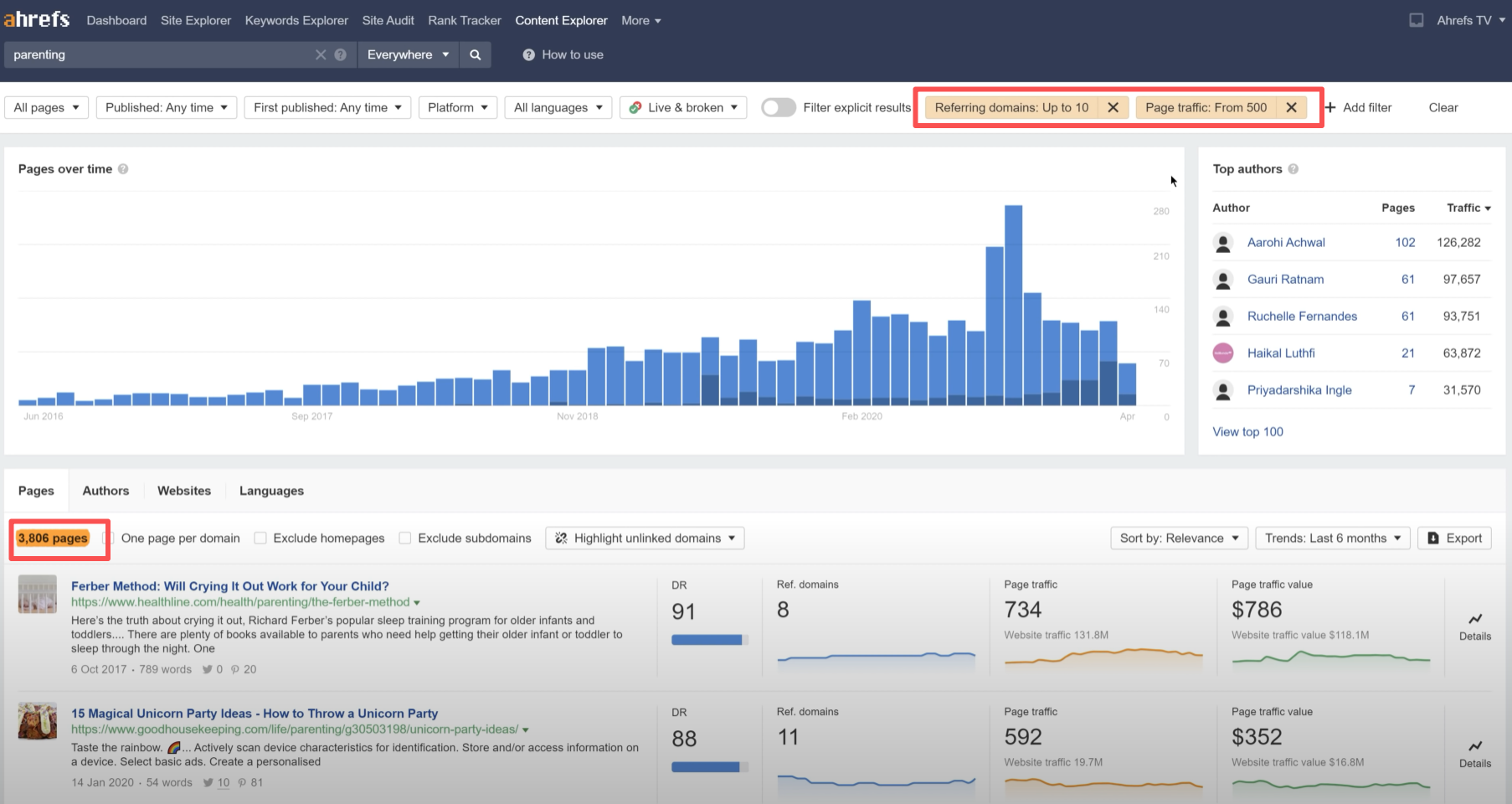This screenshot has height=804, width=1512.
Task: Click the DR 91 rating bar
Action: tap(708, 639)
